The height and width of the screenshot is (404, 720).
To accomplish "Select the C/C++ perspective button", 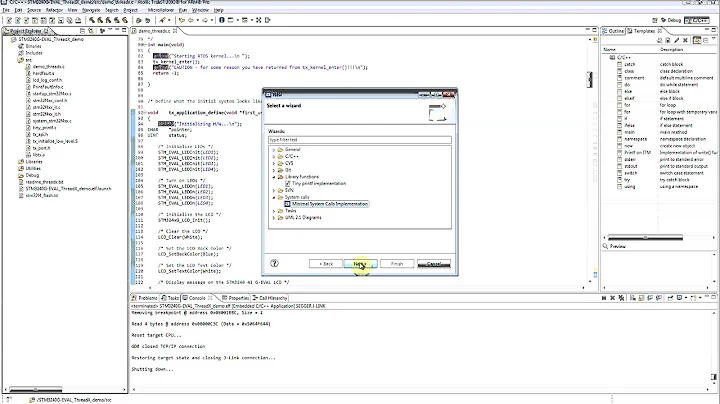I will 697,20.
